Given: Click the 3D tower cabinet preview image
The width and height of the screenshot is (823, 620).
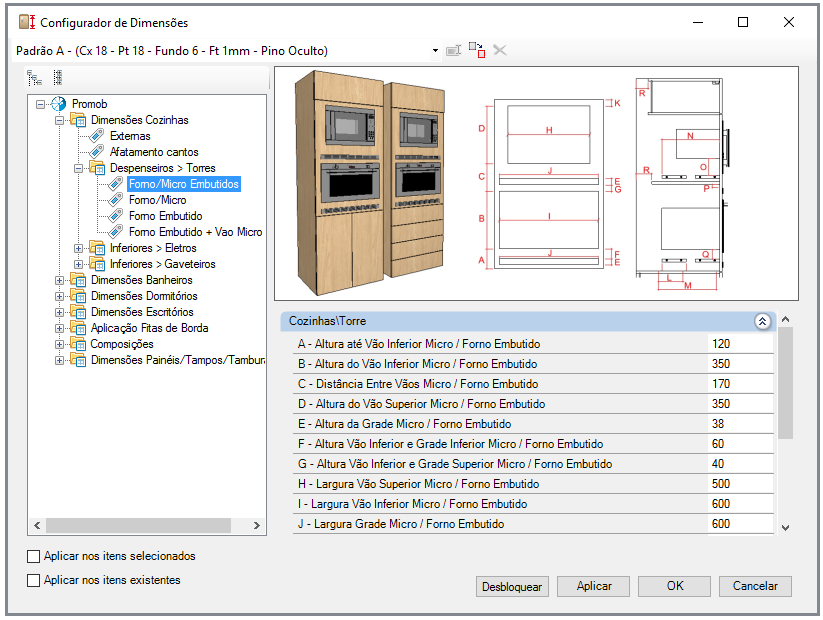Looking at the screenshot, I should click(x=370, y=183).
